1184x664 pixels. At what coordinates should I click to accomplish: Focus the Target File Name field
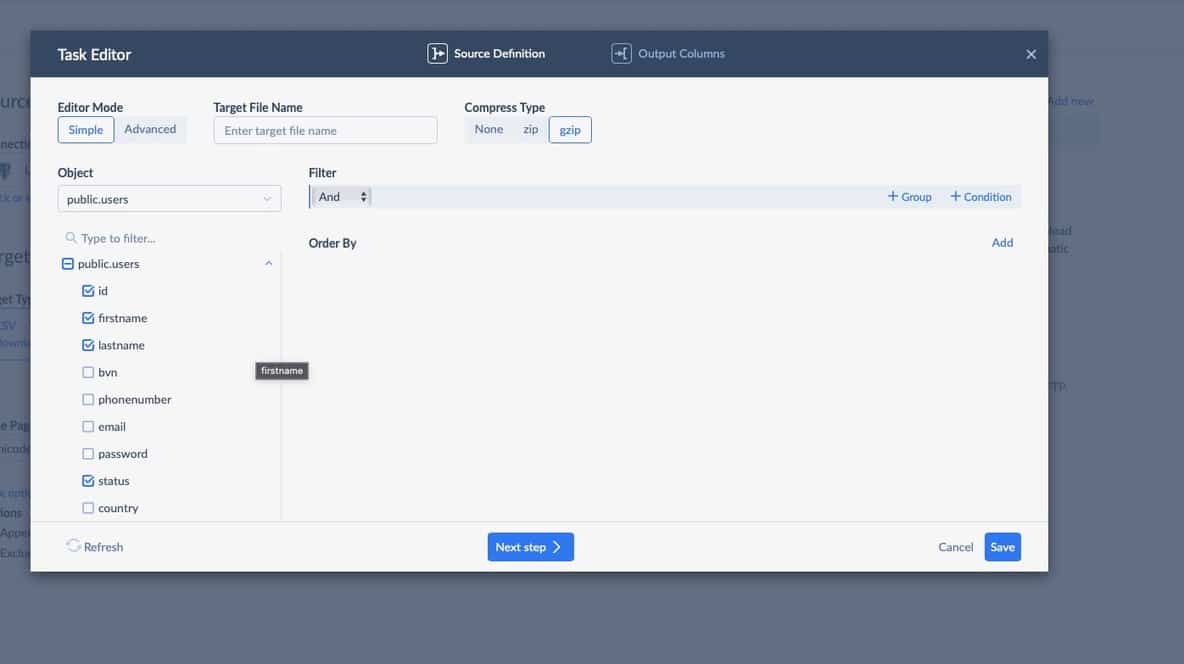(x=325, y=130)
